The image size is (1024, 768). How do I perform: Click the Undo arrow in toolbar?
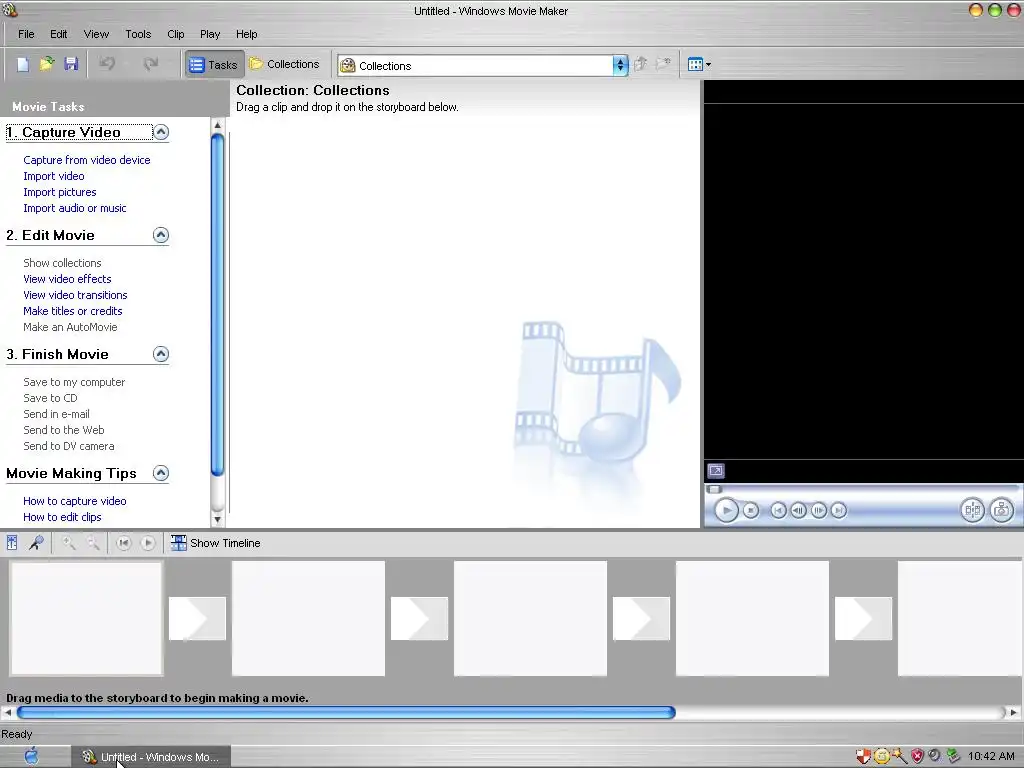pos(107,64)
